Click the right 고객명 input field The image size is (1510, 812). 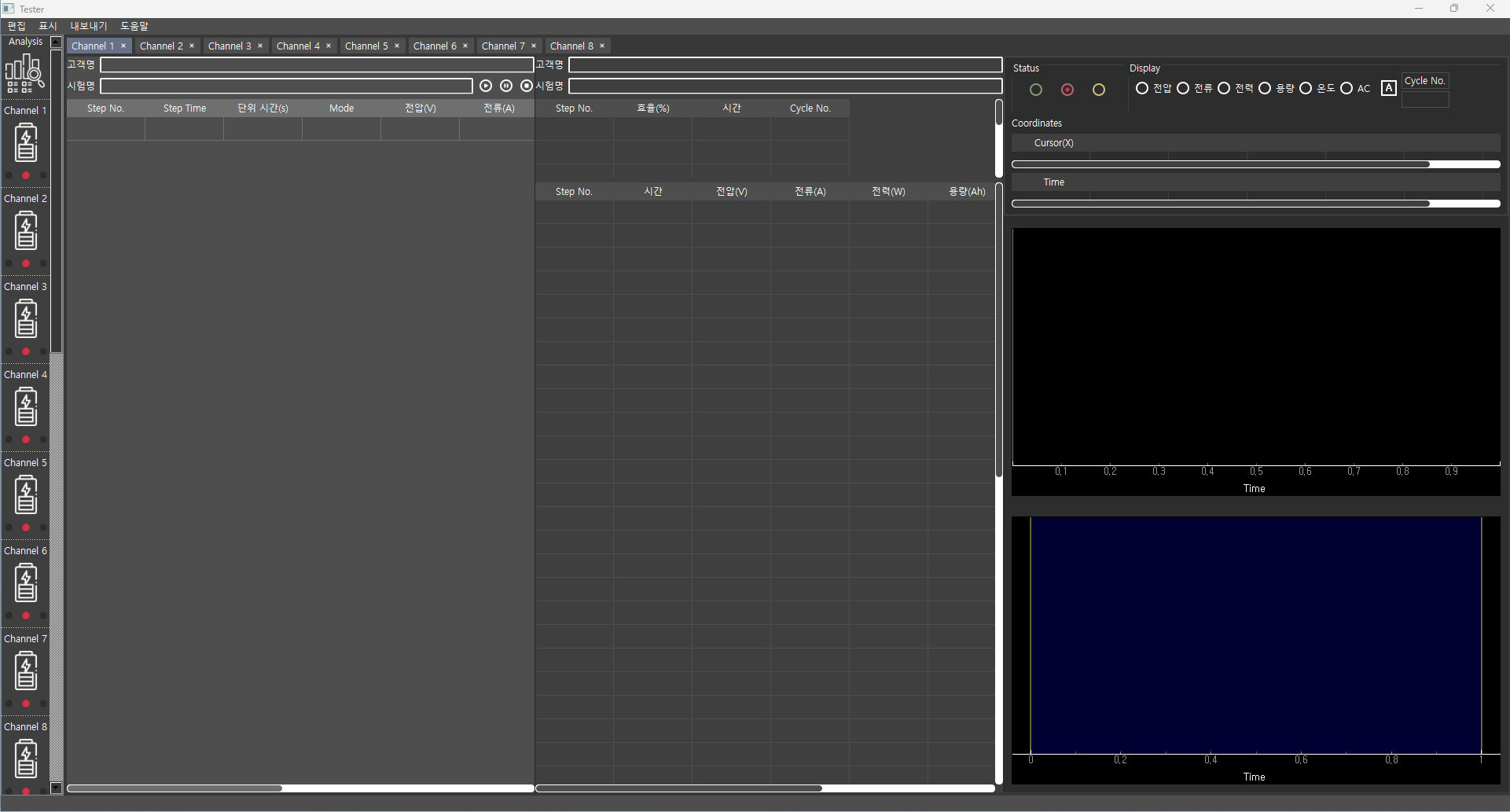(x=785, y=64)
